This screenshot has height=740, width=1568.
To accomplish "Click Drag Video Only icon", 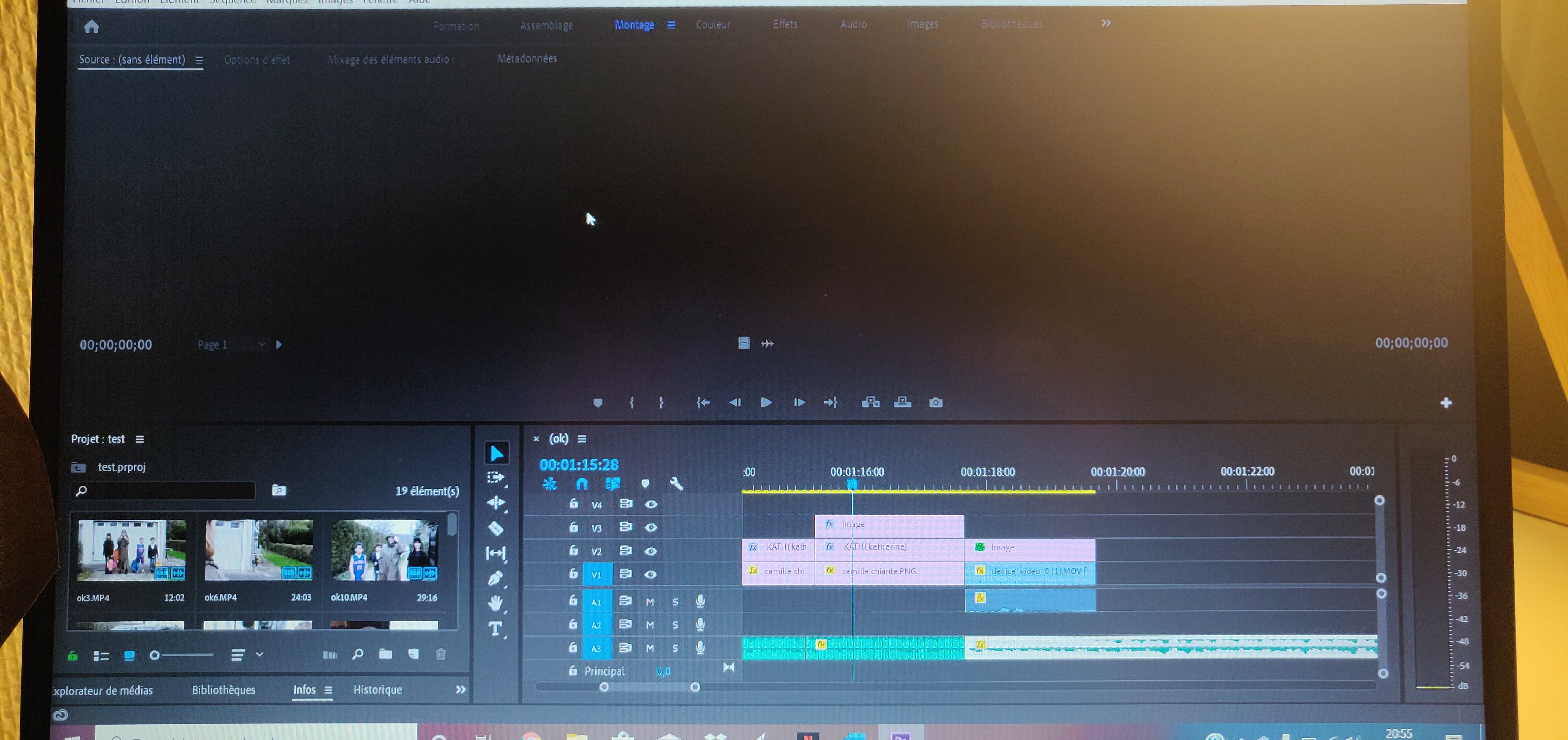I will tap(744, 343).
